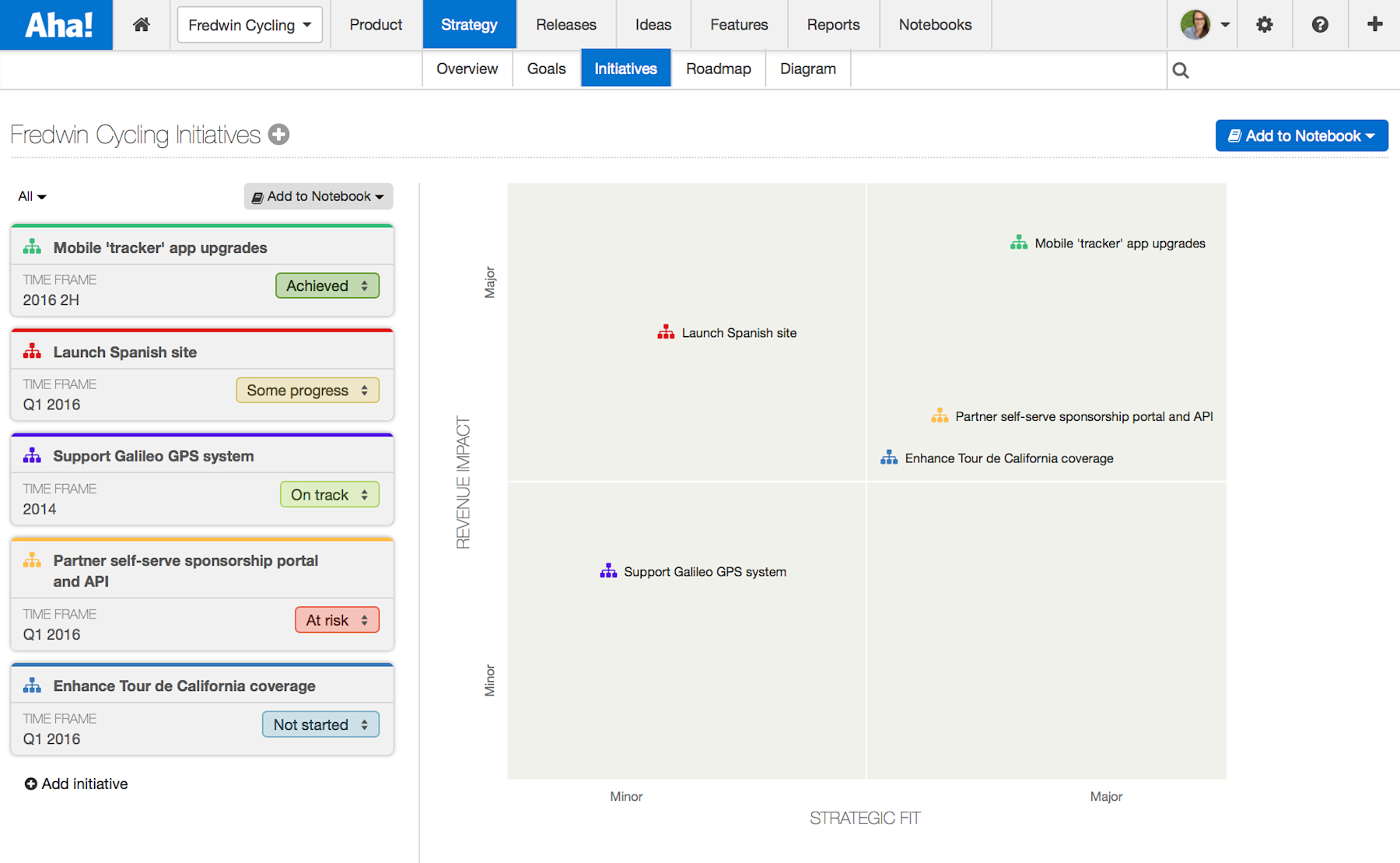Open the Fredwin Cycling product dropdown

coord(249,24)
